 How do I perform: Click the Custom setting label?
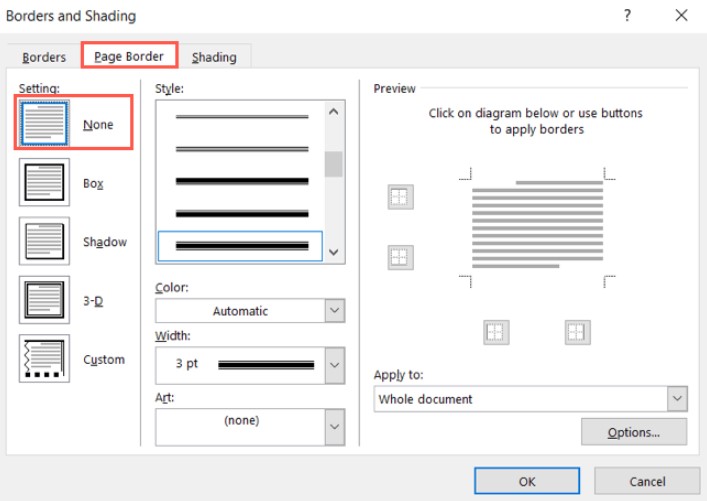pos(104,360)
